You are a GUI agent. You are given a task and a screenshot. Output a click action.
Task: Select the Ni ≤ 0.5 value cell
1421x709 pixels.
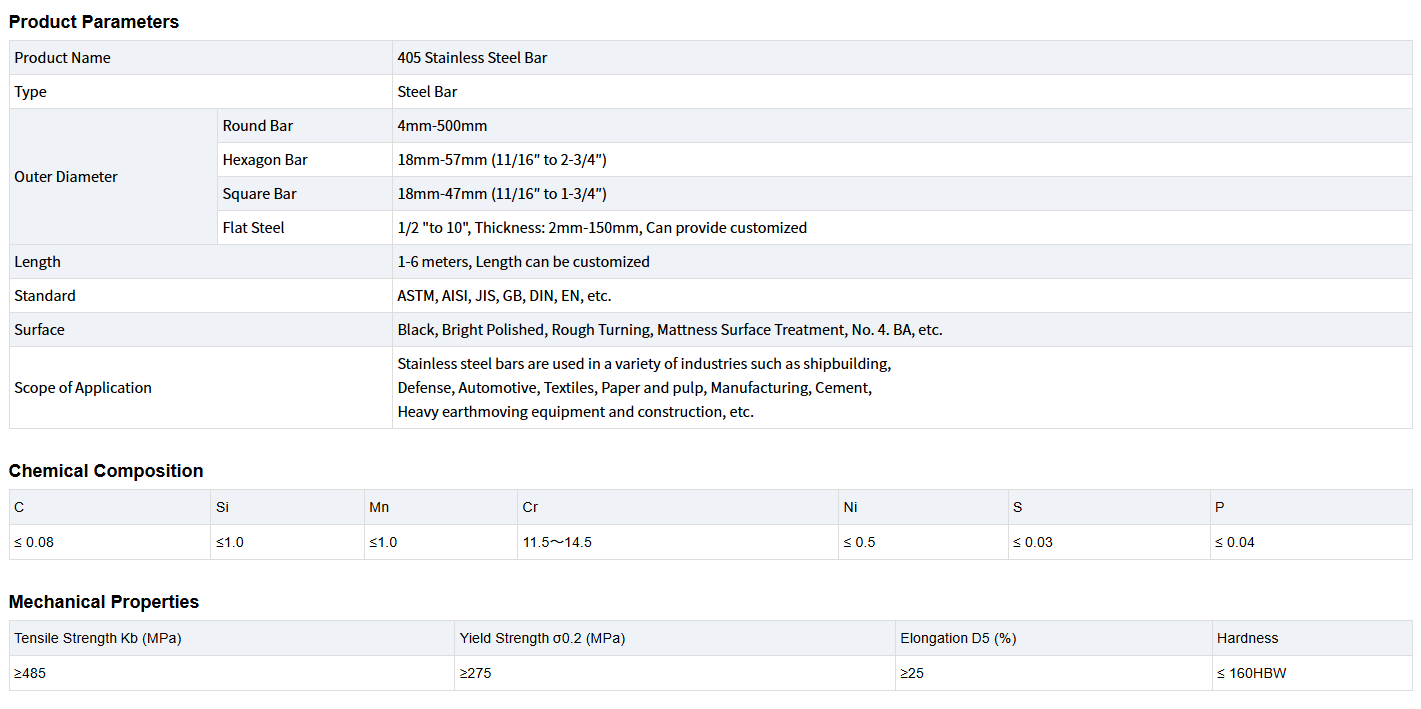tap(859, 542)
